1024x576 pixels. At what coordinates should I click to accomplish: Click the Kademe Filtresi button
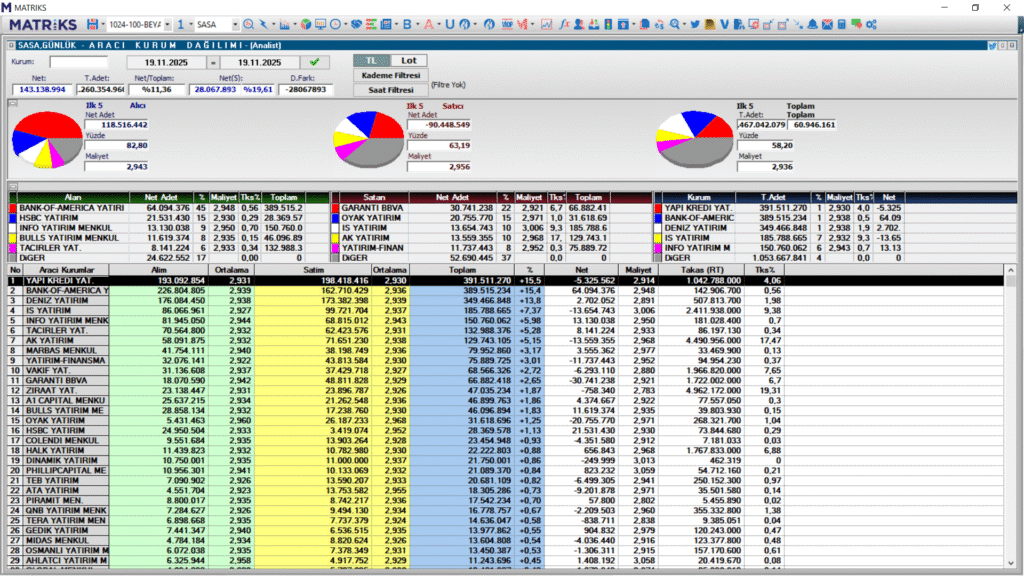point(391,75)
